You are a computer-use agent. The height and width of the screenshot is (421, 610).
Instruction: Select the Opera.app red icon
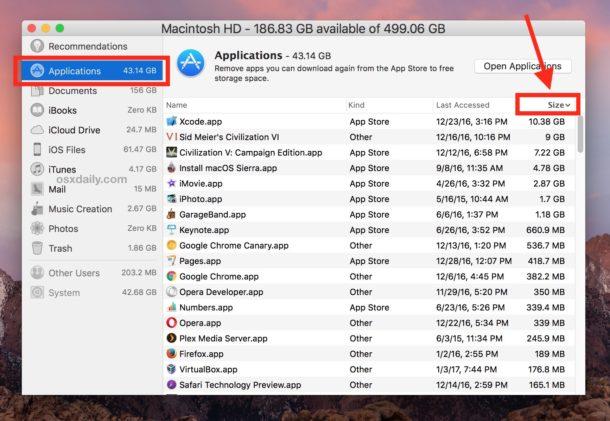tap(172, 322)
